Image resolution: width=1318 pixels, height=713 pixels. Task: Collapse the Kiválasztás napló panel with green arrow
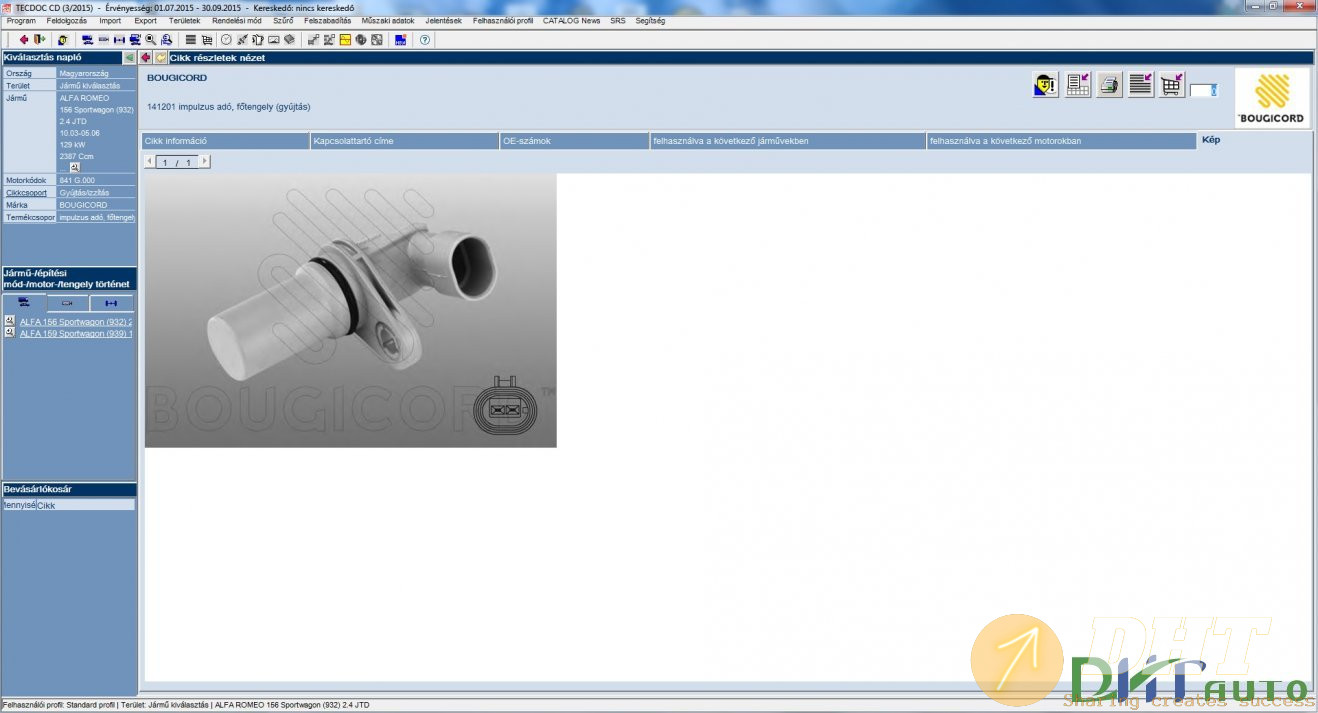pyautogui.click(x=129, y=58)
